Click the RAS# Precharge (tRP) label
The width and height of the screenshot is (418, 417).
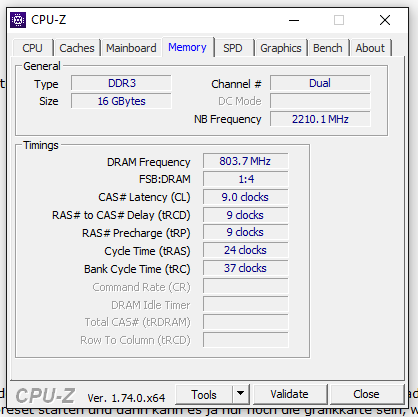pyautogui.click(x=136, y=233)
